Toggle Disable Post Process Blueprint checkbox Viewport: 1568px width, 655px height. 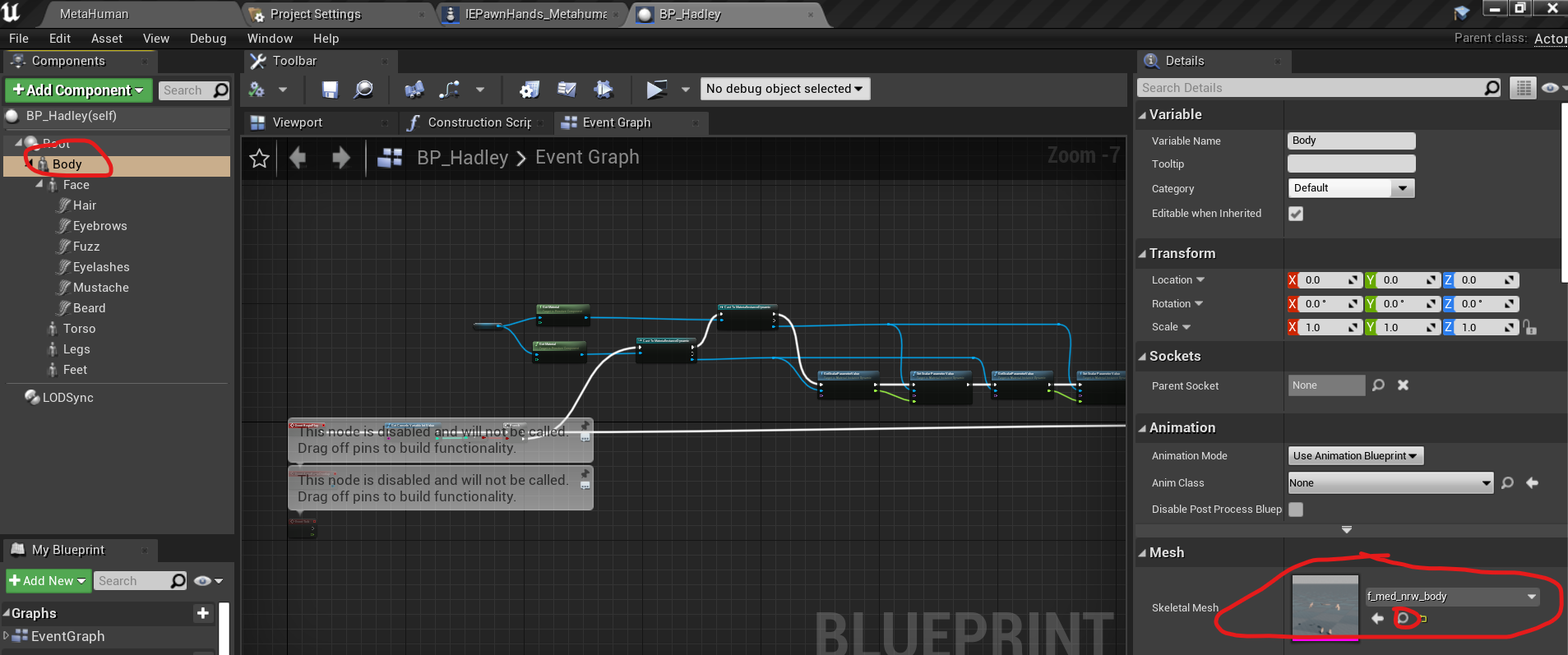click(x=1296, y=510)
